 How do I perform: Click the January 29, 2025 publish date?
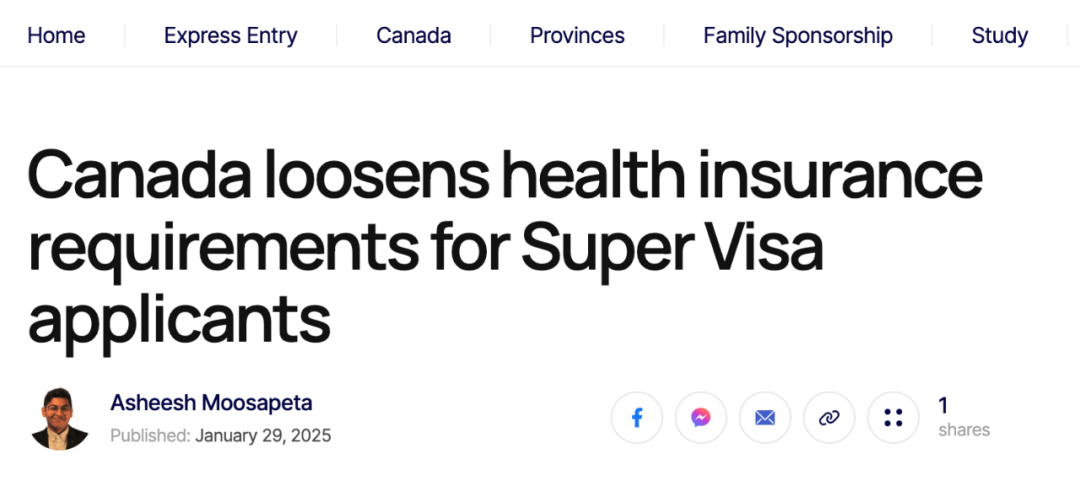point(263,436)
